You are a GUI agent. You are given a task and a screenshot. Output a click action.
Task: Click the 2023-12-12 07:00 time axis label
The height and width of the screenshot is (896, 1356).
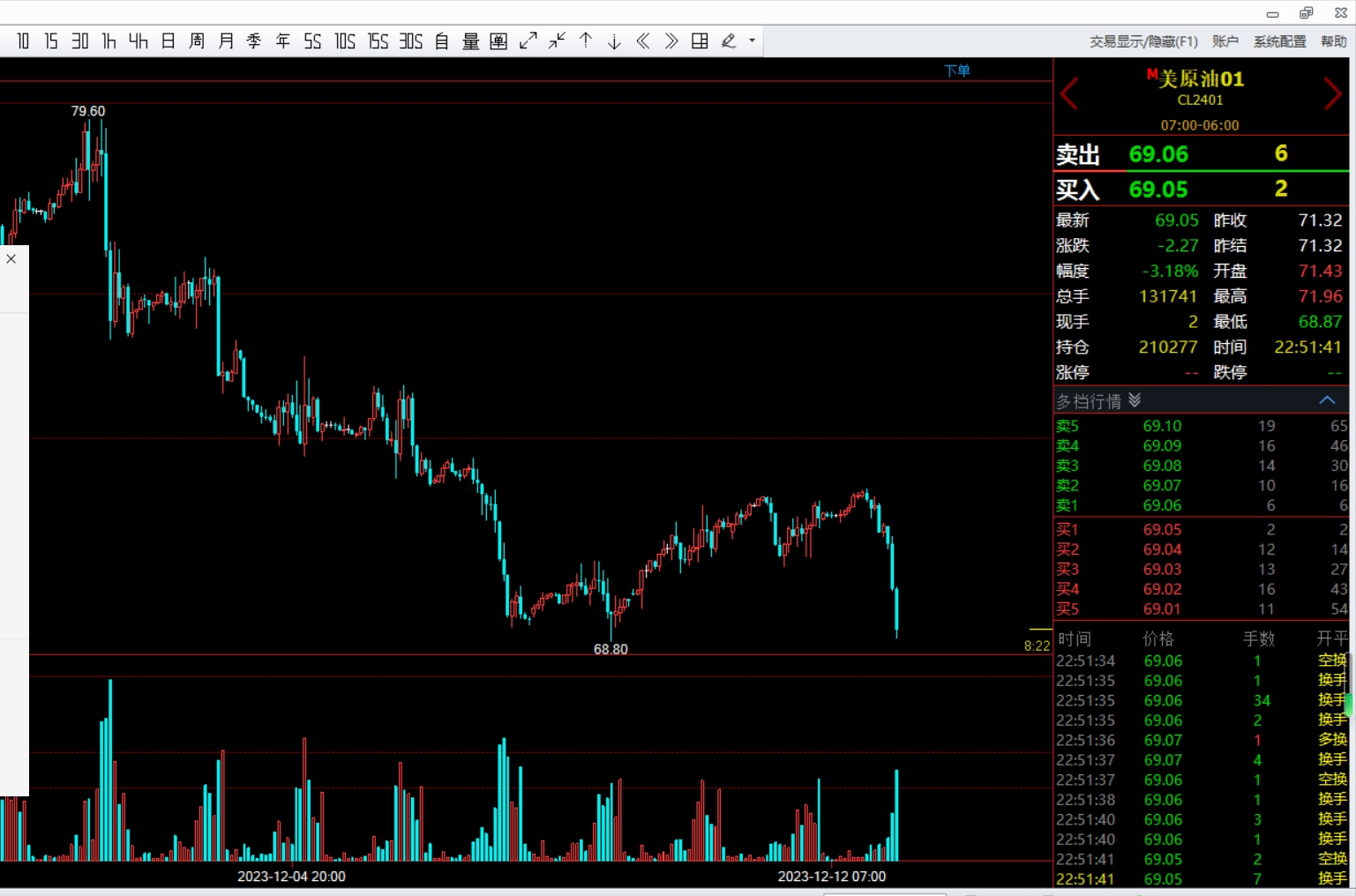(832, 877)
